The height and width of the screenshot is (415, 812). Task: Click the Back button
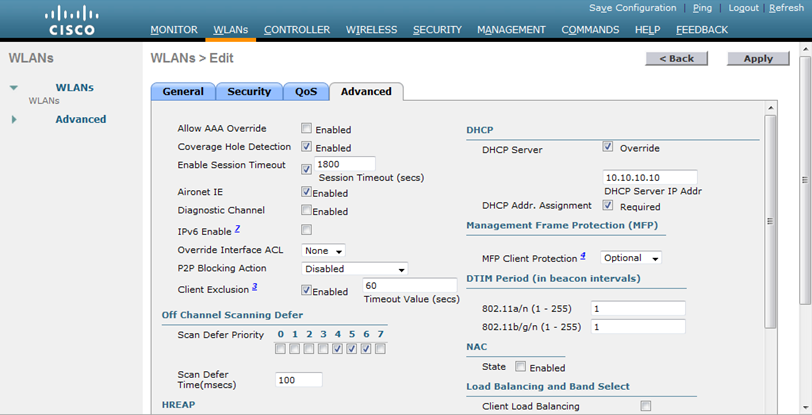click(677, 59)
